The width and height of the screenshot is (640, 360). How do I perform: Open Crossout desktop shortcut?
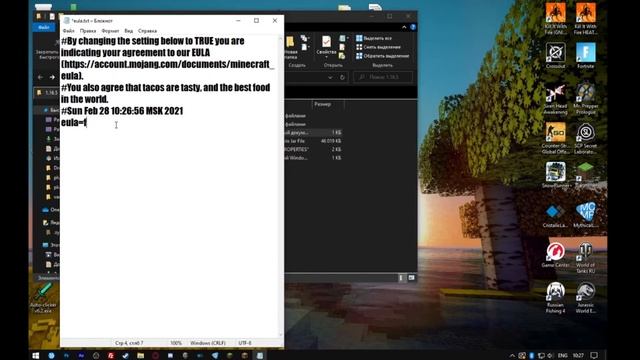tap(556, 56)
